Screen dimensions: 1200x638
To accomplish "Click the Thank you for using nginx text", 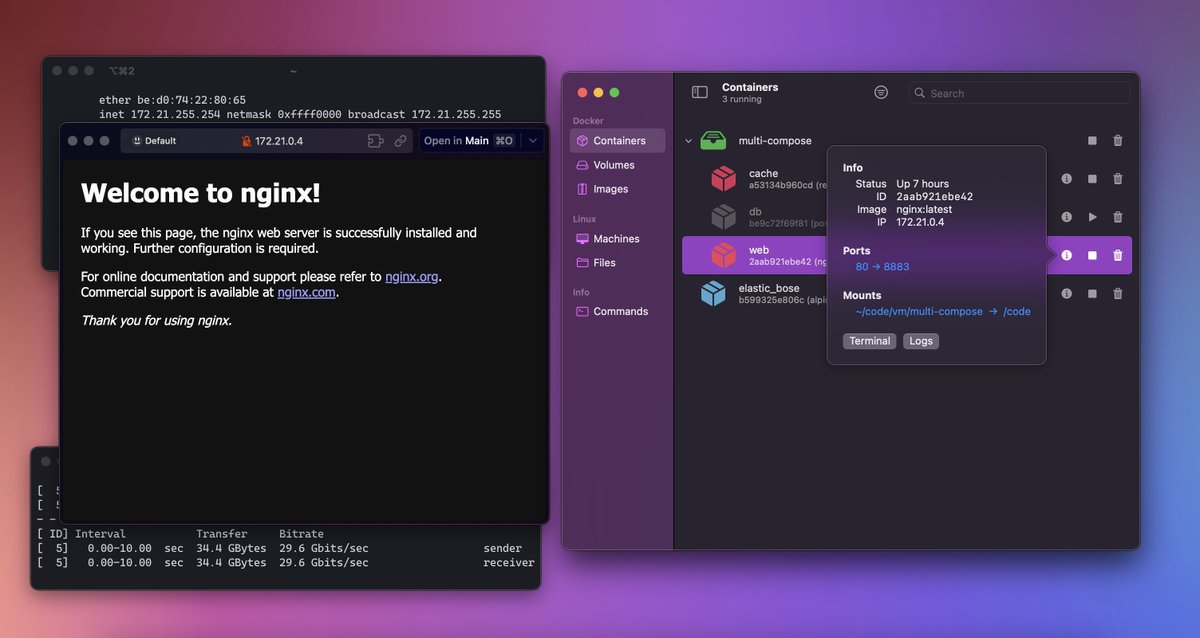I will [x=156, y=321].
